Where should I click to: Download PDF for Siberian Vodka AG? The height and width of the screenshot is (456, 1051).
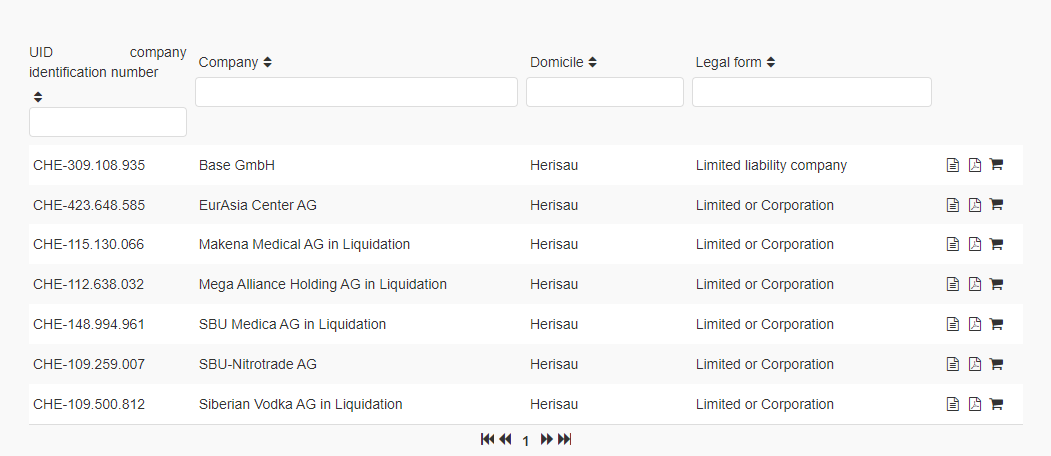pyautogui.click(x=975, y=404)
